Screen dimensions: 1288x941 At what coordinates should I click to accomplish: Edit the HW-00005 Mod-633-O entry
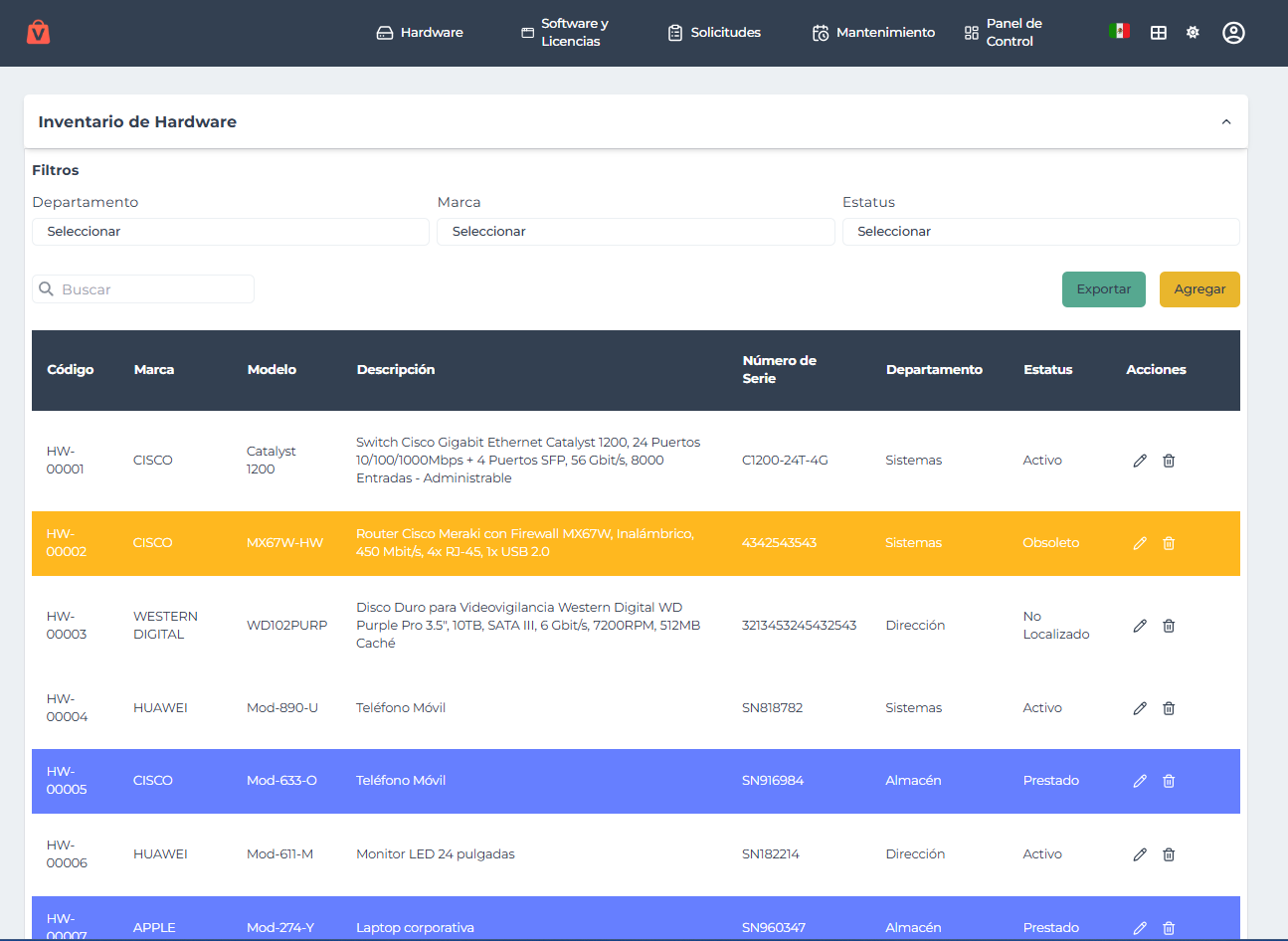1140,781
